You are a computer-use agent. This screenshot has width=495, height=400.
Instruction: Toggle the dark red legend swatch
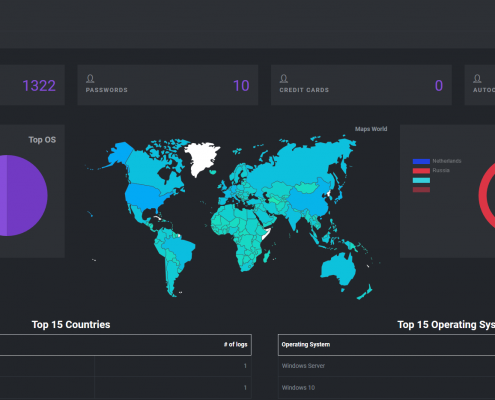(421, 190)
